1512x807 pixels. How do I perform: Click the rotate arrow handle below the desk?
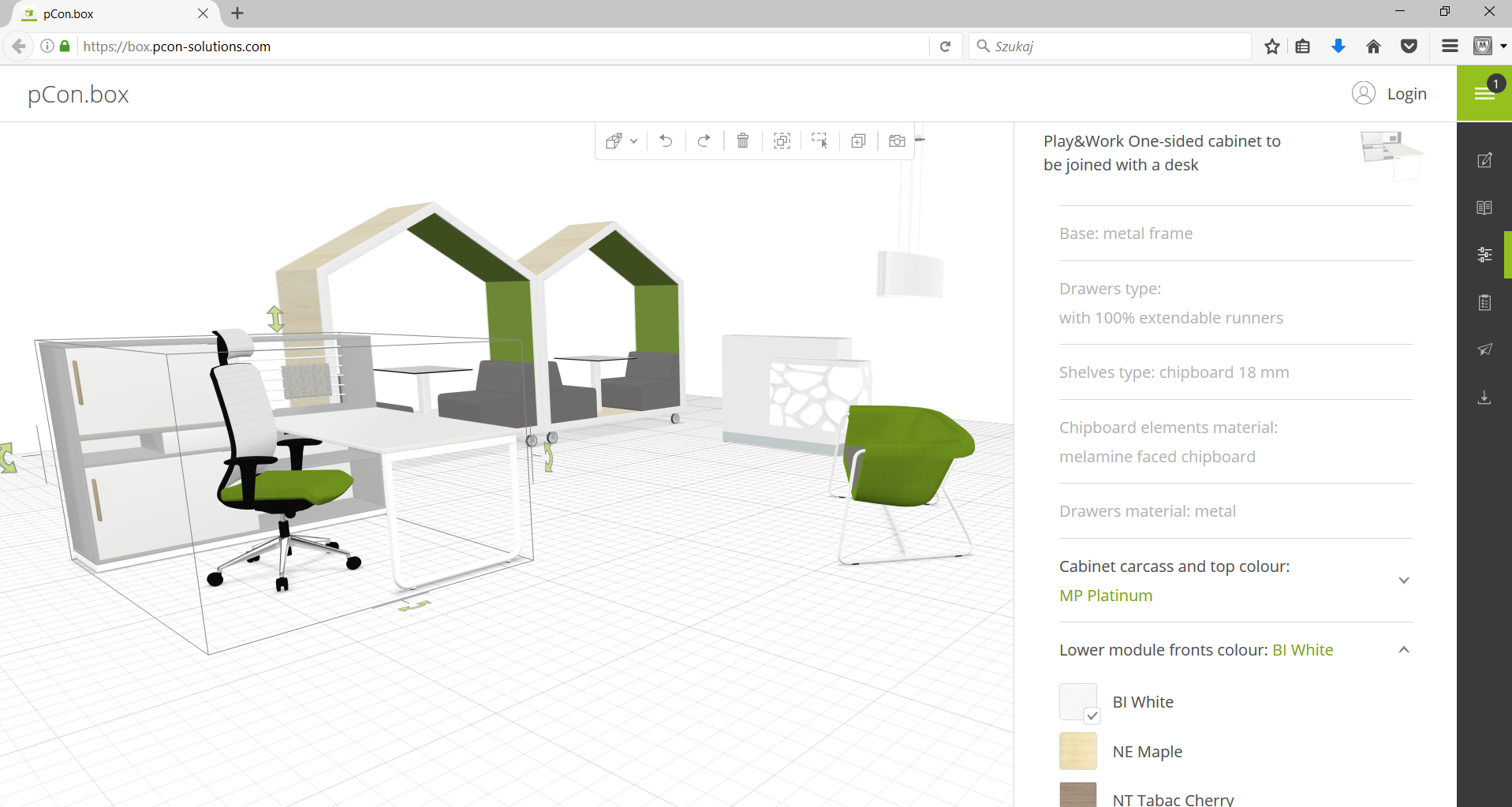(414, 605)
